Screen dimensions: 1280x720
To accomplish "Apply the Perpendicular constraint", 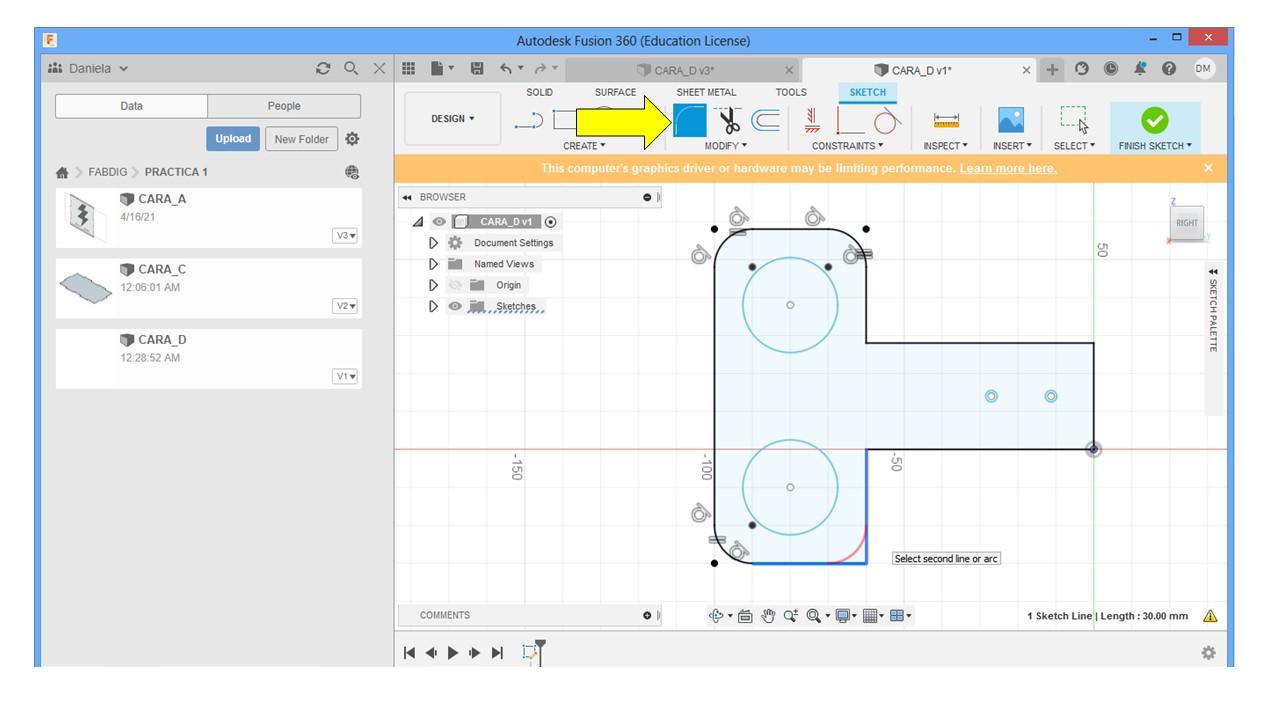I will click(x=849, y=121).
